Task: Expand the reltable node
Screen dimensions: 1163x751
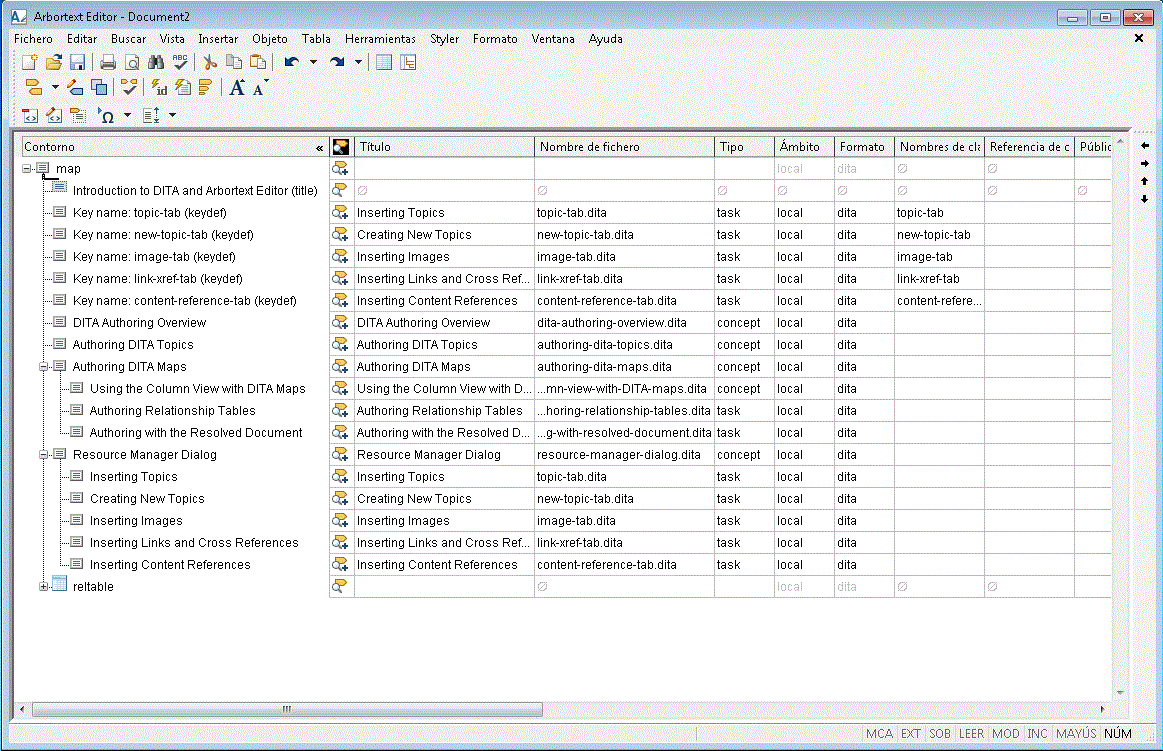Action: 44,587
